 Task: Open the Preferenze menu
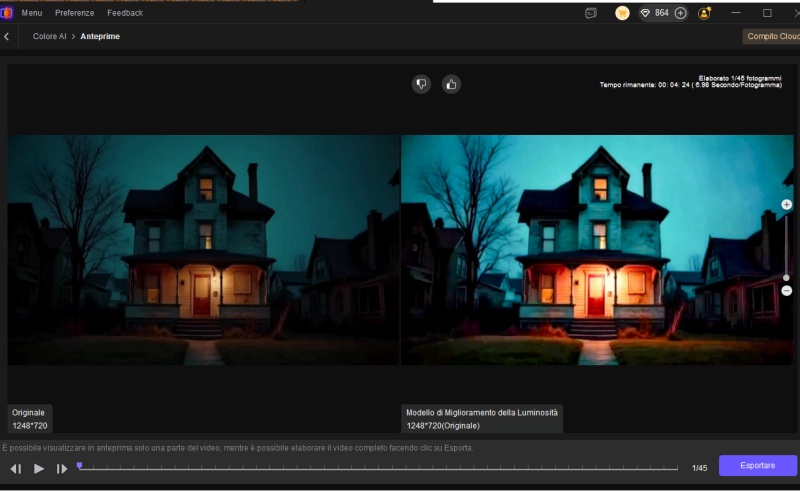(x=74, y=13)
